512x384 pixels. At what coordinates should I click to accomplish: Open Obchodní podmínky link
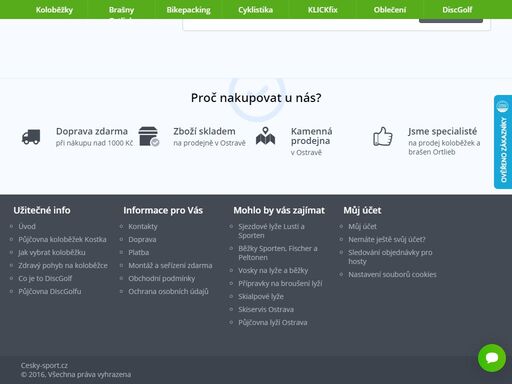(x=162, y=278)
